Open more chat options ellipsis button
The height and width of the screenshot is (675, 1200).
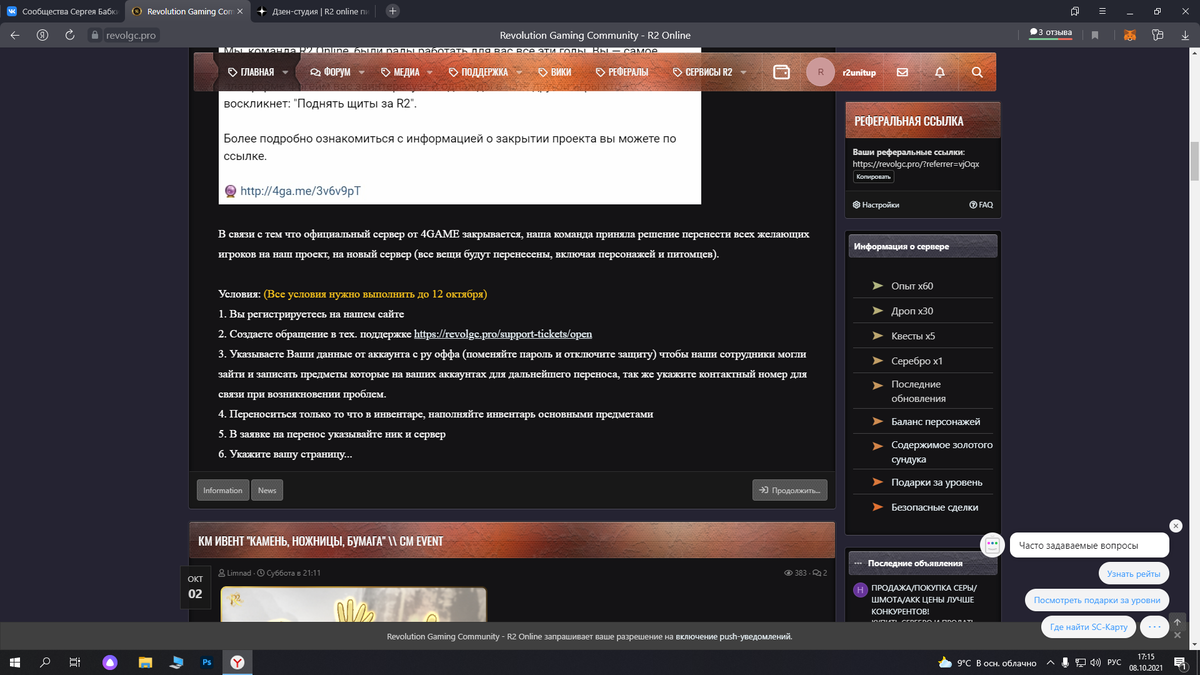point(1153,627)
